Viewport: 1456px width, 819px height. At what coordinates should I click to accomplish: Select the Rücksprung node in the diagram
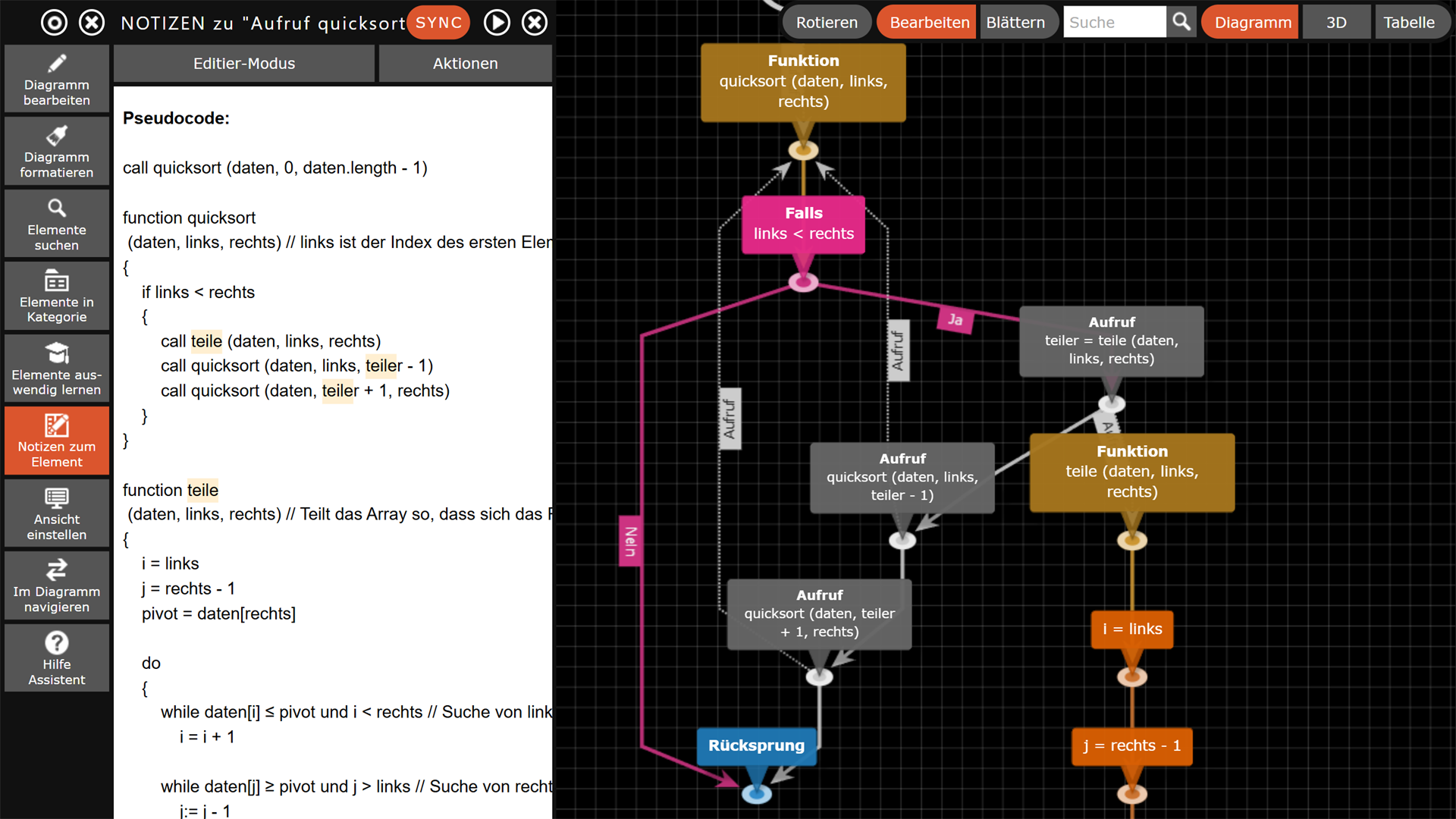point(756,746)
